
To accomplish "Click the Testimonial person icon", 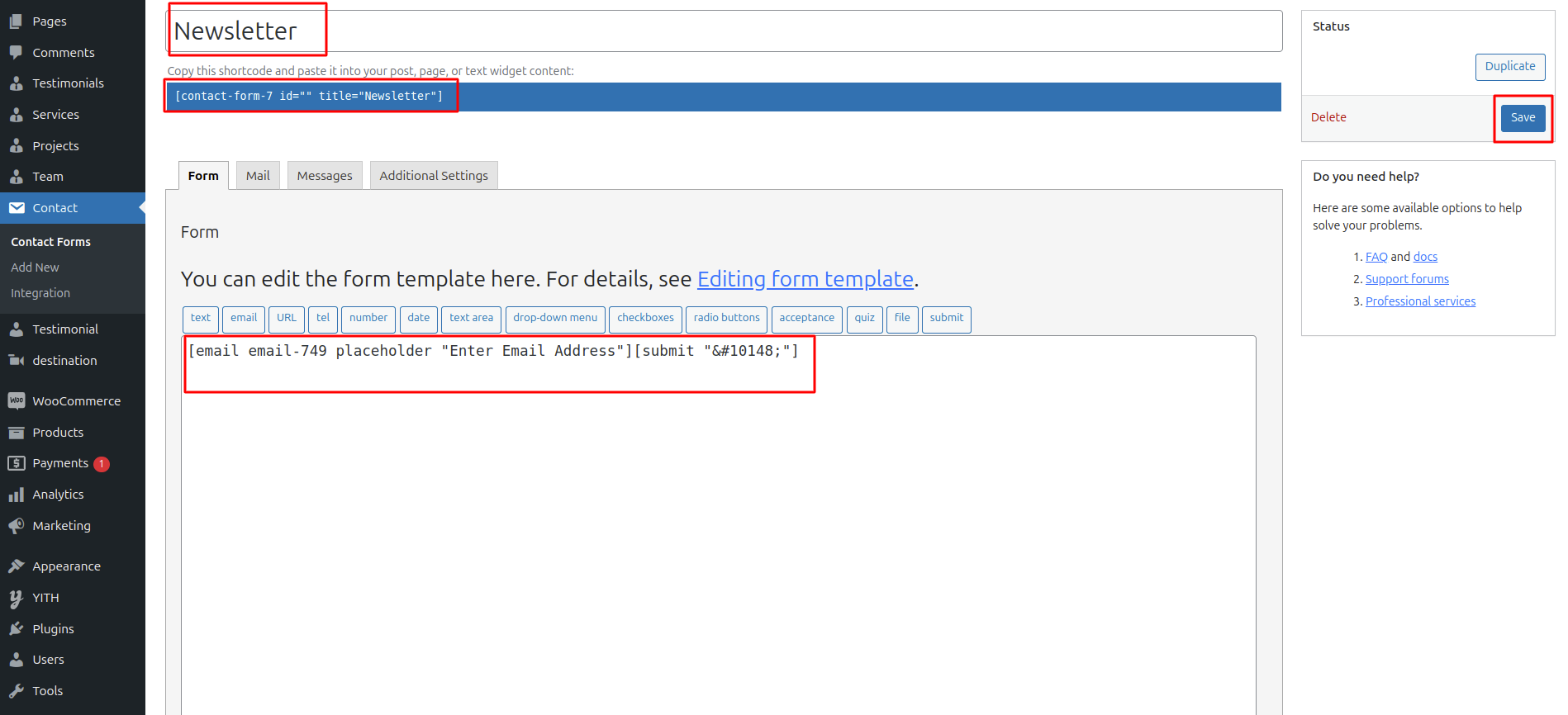I will tap(16, 329).
